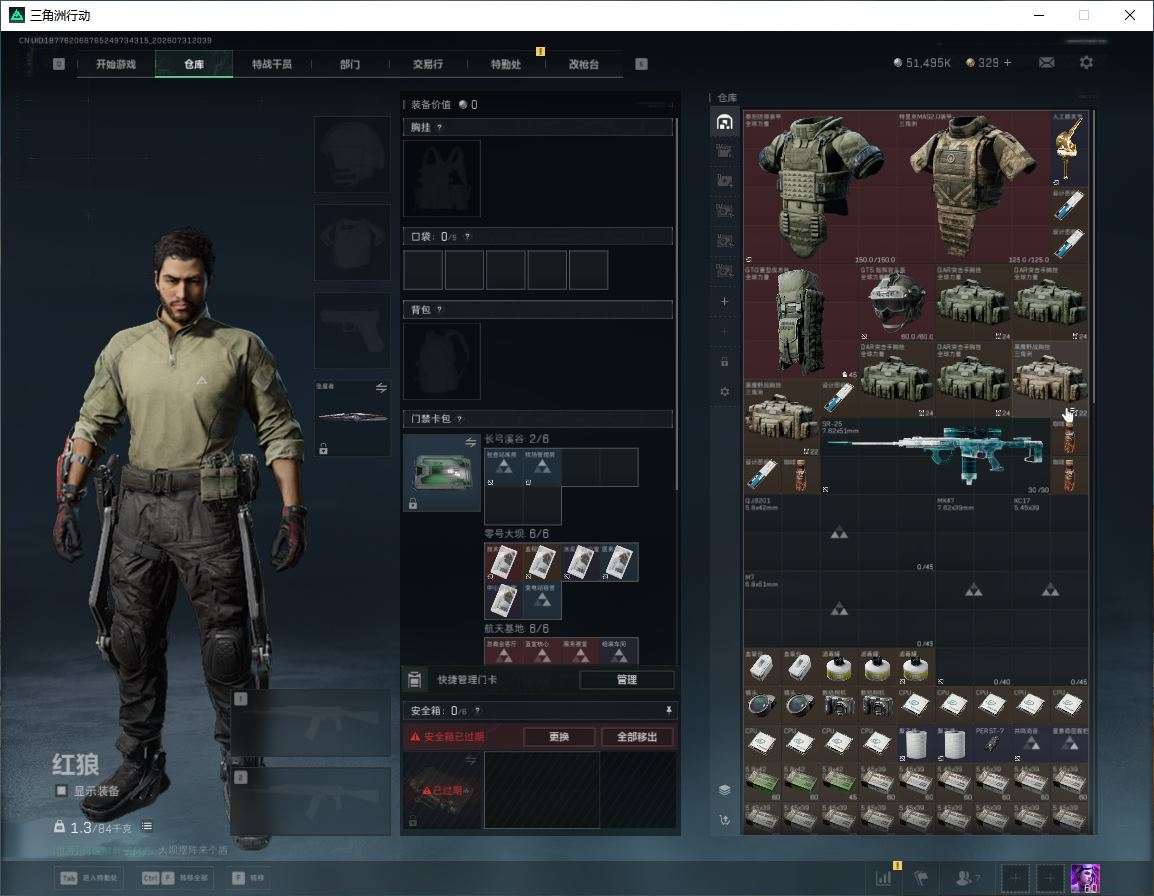Click the expired safe box 已过期 slot
Screen dimensions: 1154x896
(x=442, y=790)
